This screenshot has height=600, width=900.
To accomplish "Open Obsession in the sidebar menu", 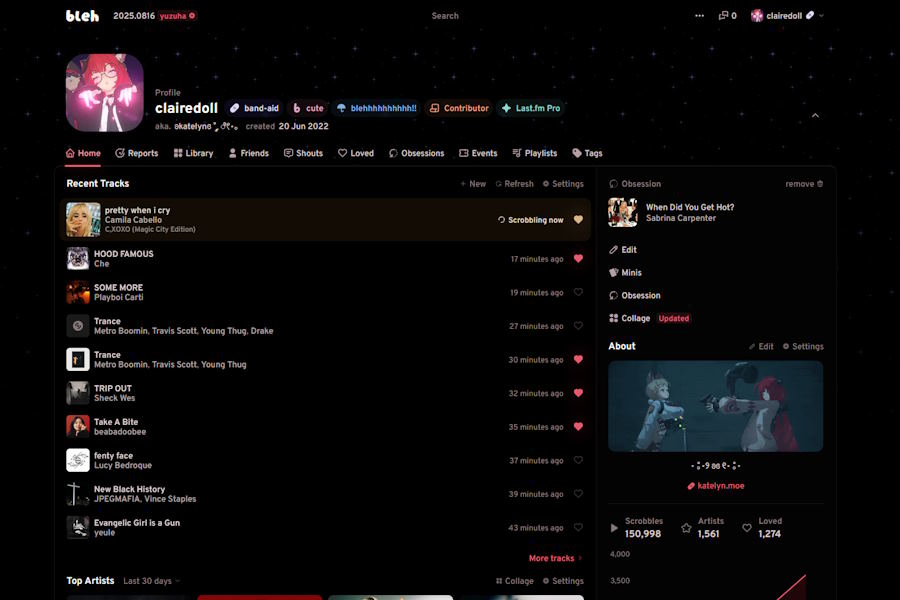I will [x=634, y=296].
